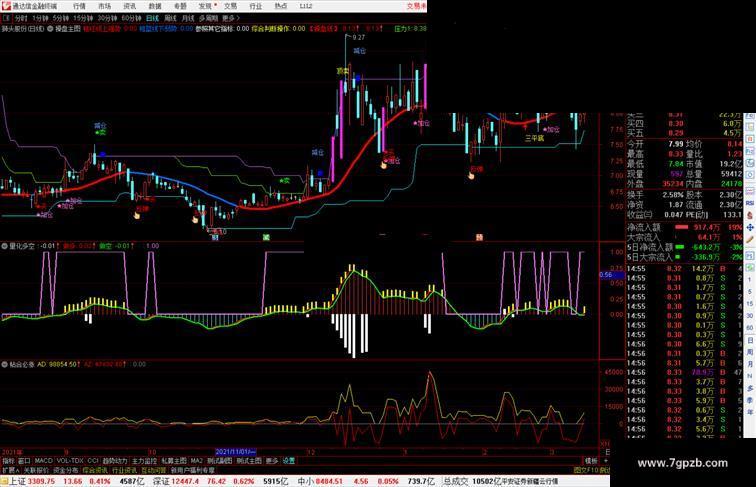Viewport: 756px width, 487px height.
Task: Open the 发现 menu
Action: coord(205,6)
